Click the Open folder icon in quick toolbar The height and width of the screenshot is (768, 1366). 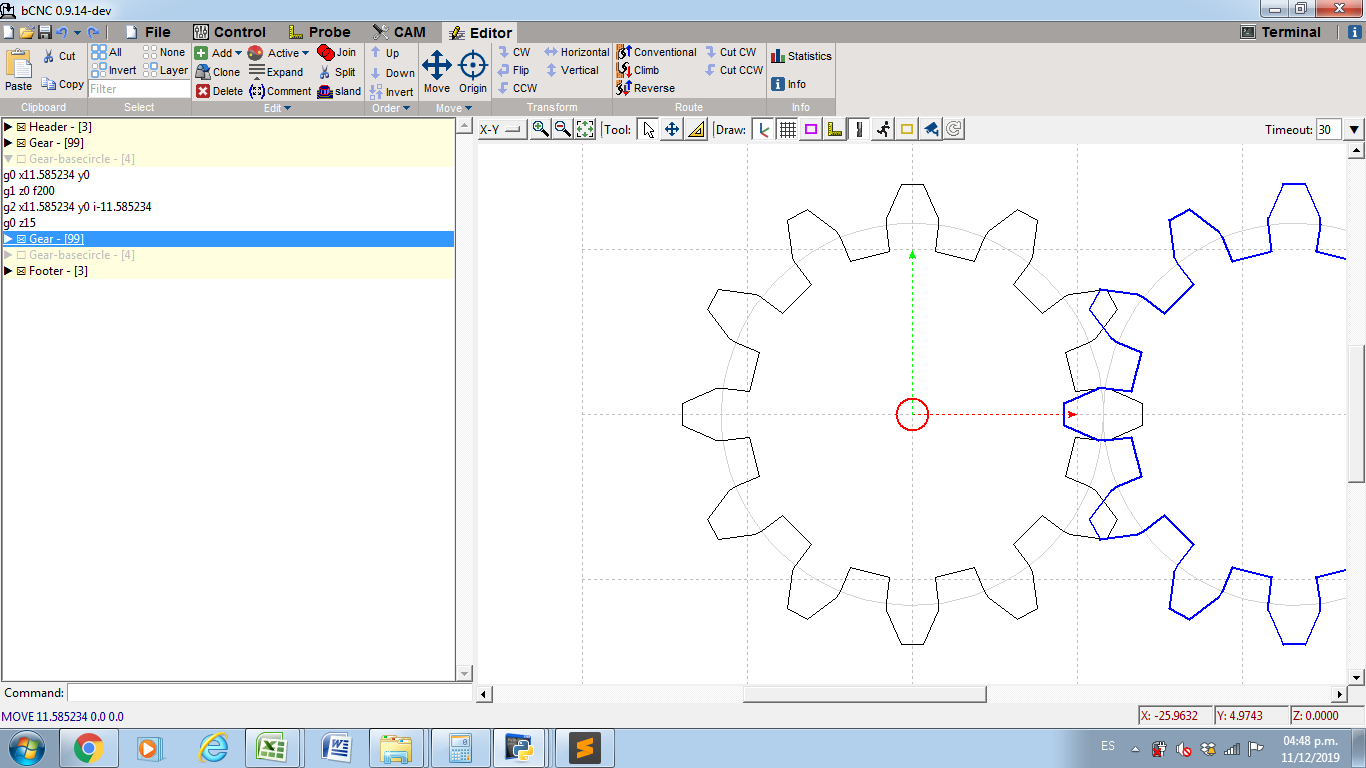pos(26,32)
